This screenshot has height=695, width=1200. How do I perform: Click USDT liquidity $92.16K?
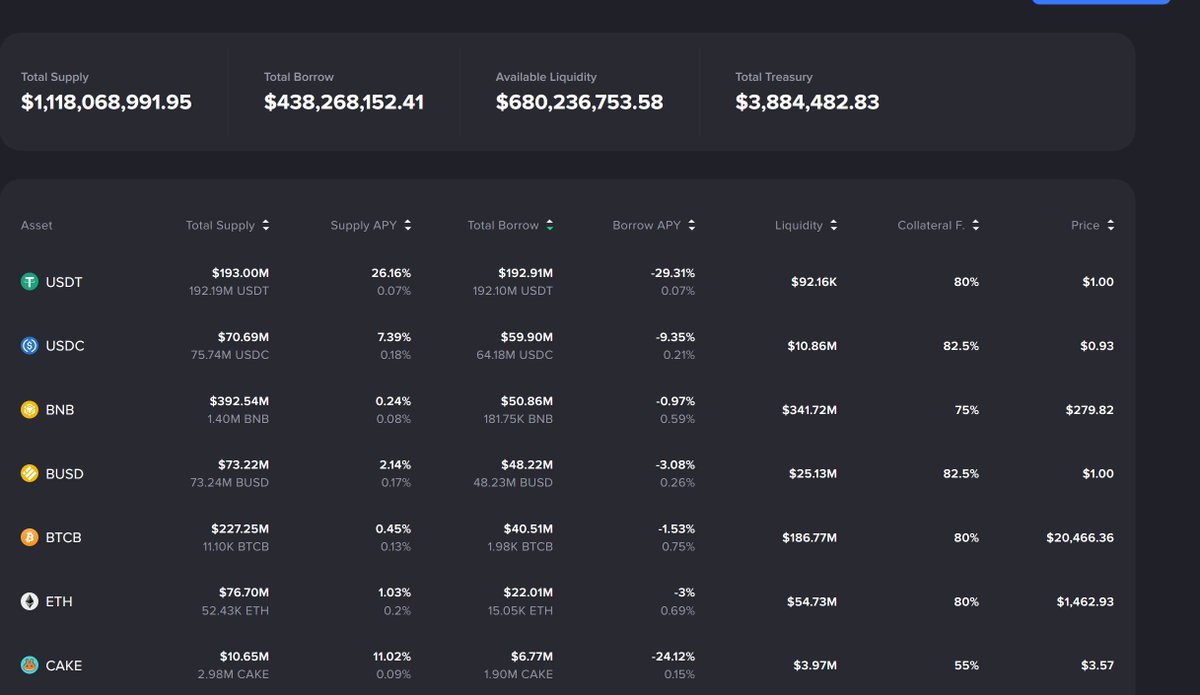pos(814,282)
